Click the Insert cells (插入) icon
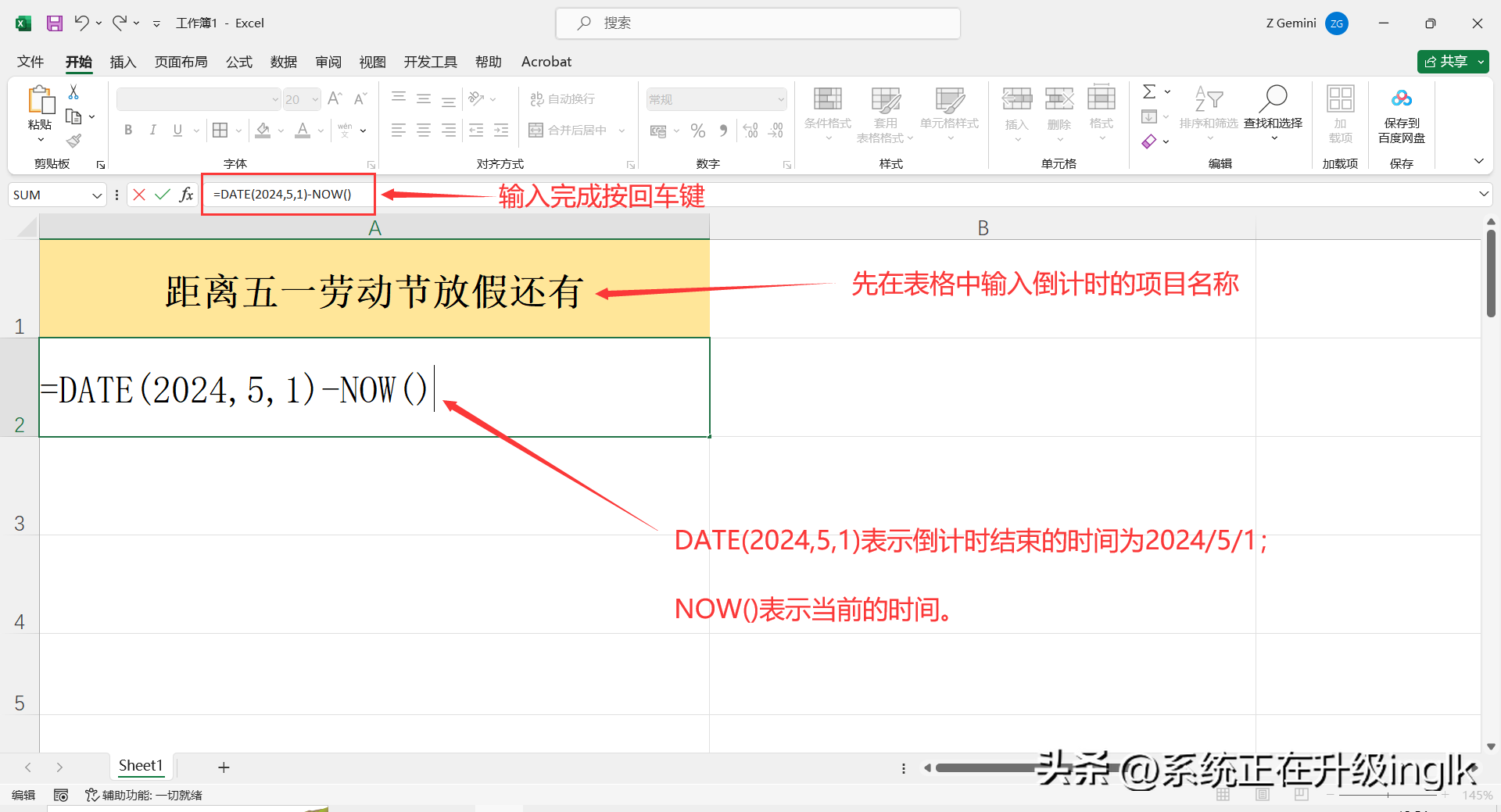This screenshot has width=1501, height=812. pyautogui.click(x=1017, y=98)
